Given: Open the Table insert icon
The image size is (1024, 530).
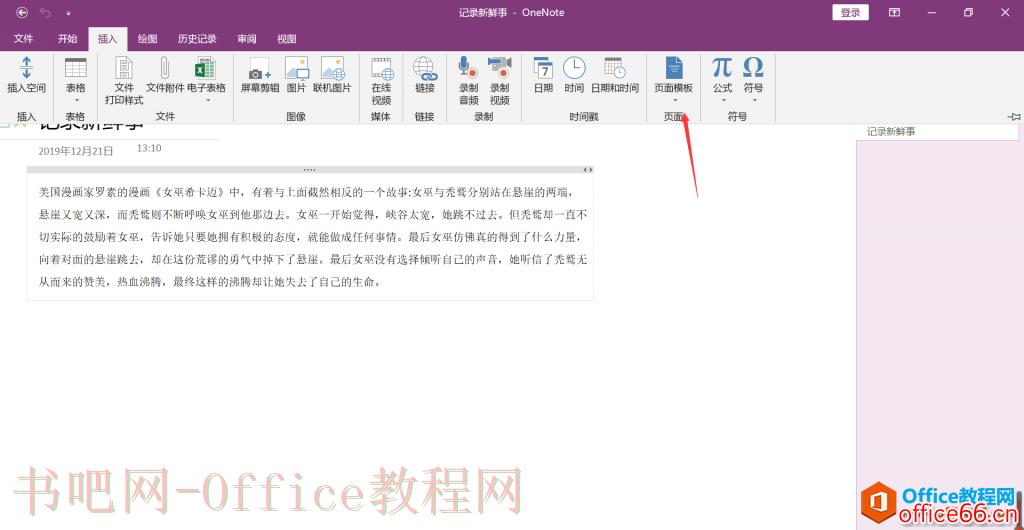Looking at the screenshot, I should [76, 68].
